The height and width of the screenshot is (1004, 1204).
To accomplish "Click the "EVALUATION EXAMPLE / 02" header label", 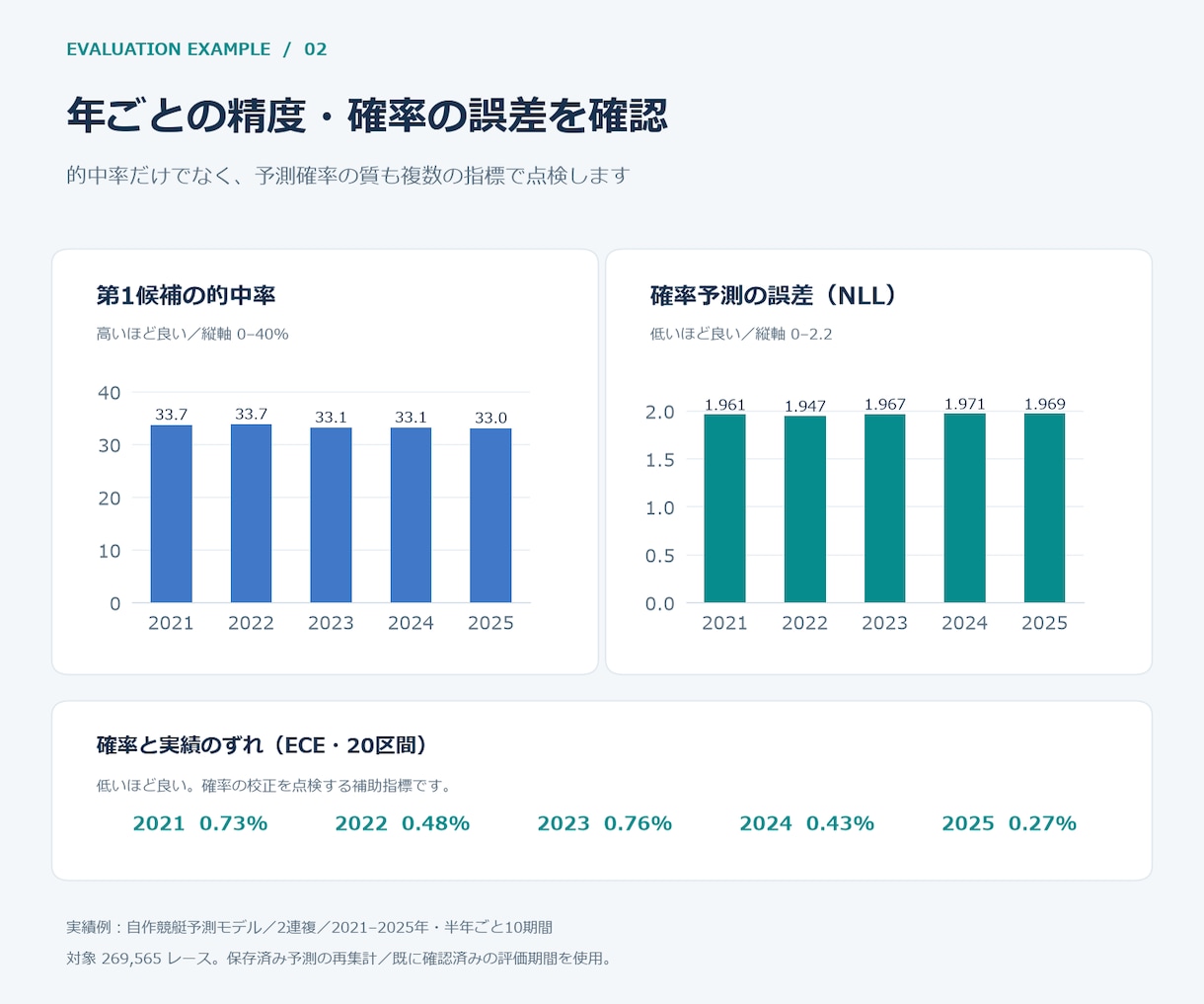I will 196,49.
